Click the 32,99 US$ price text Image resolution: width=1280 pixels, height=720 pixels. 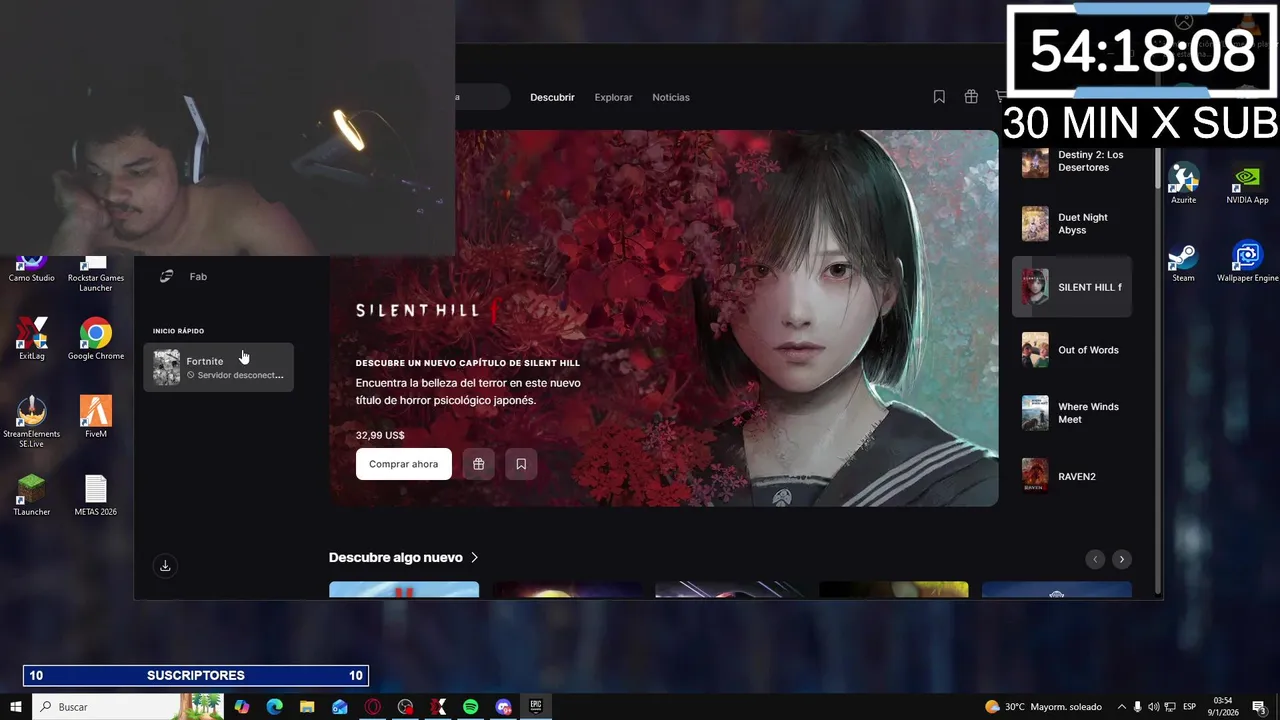click(x=380, y=436)
